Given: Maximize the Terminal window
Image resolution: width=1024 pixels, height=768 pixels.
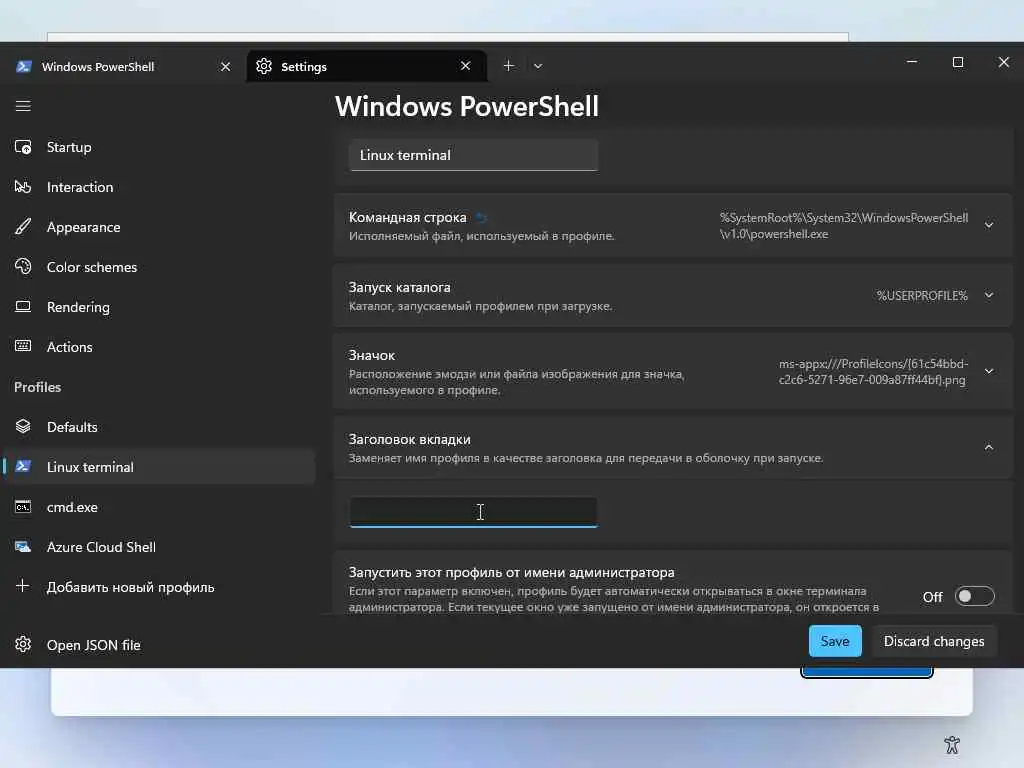Looking at the screenshot, I should click(957, 62).
